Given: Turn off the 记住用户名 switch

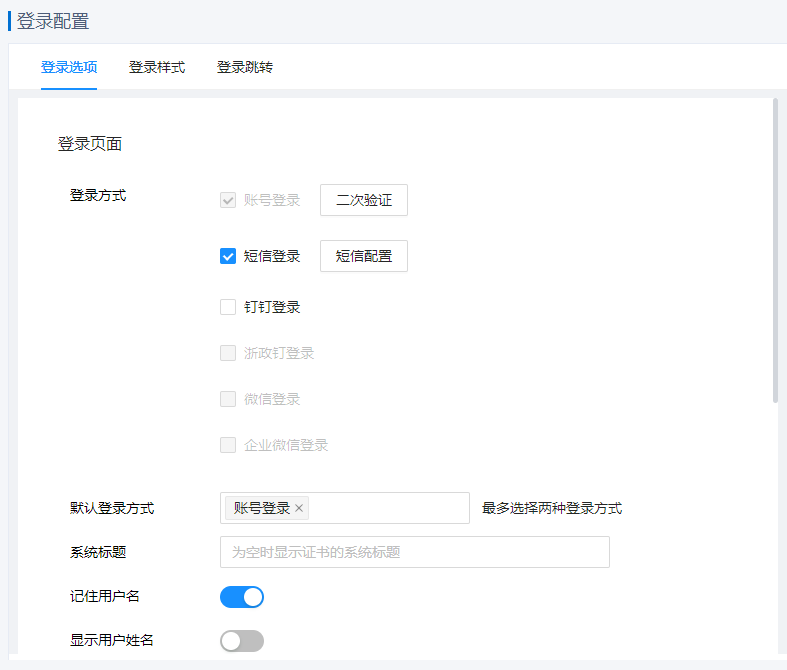Looking at the screenshot, I should click(x=242, y=597).
